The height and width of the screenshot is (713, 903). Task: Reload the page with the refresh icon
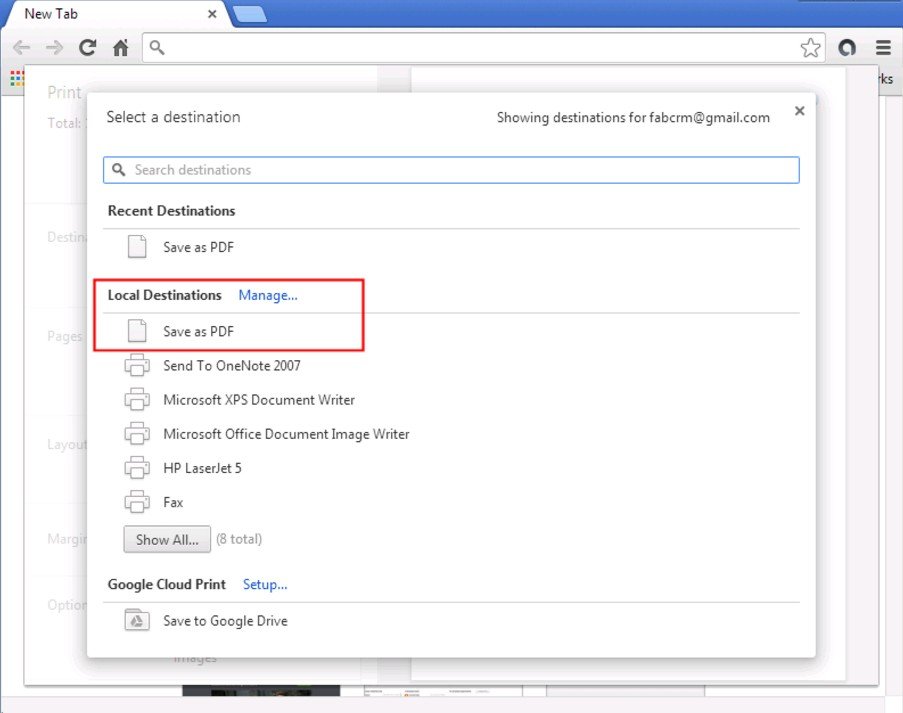click(x=88, y=47)
